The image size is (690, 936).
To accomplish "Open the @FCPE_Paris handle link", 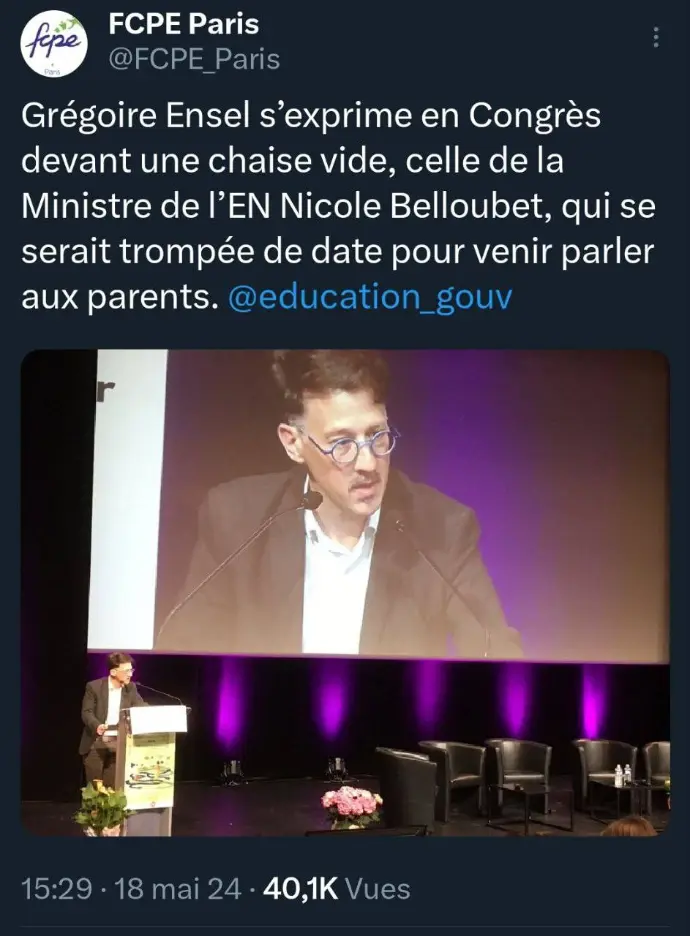I will (x=194, y=59).
